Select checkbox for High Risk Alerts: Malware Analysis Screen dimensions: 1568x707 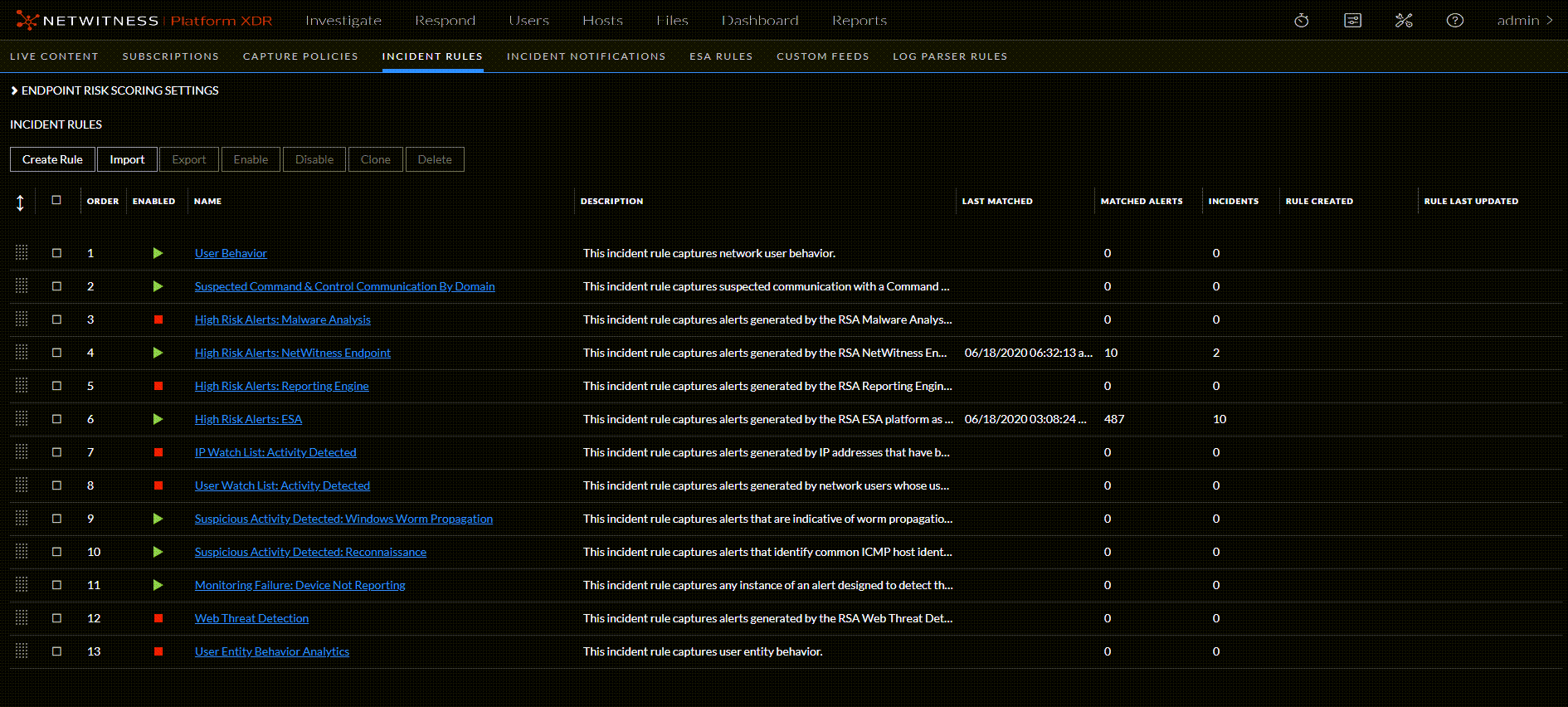coord(56,319)
